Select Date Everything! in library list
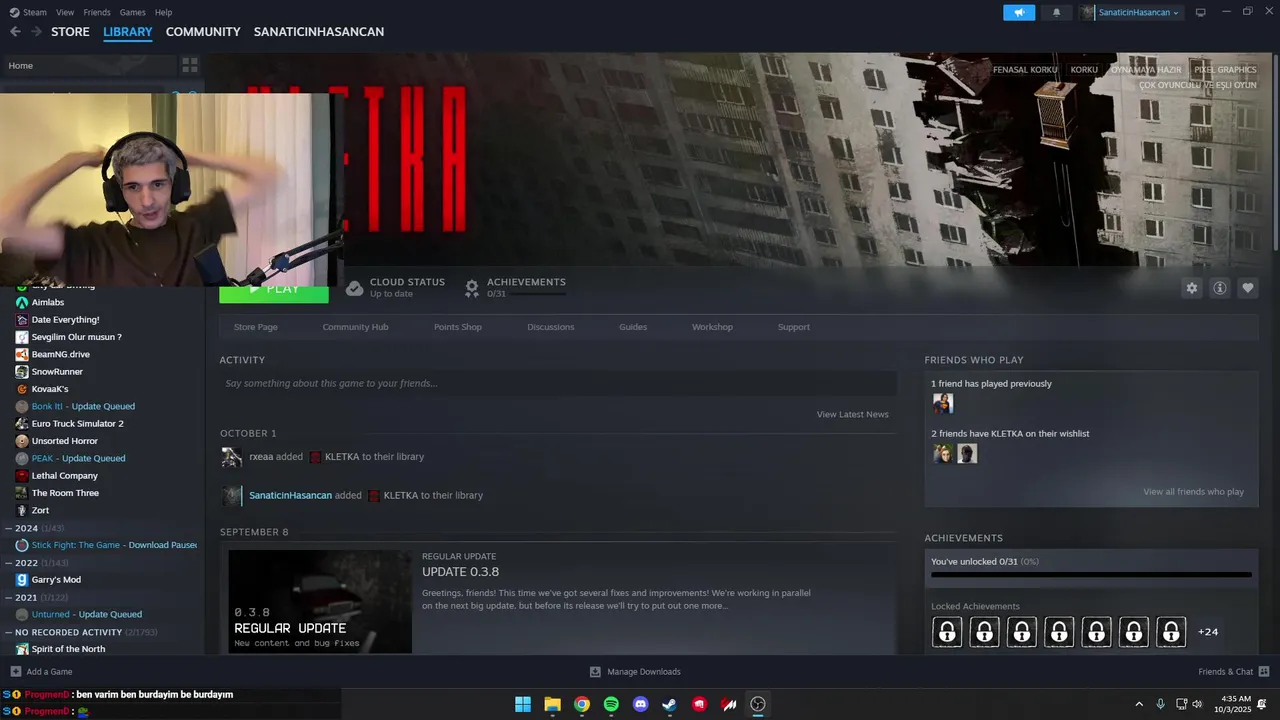The width and height of the screenshot is (1280, 720). point(65,320)
